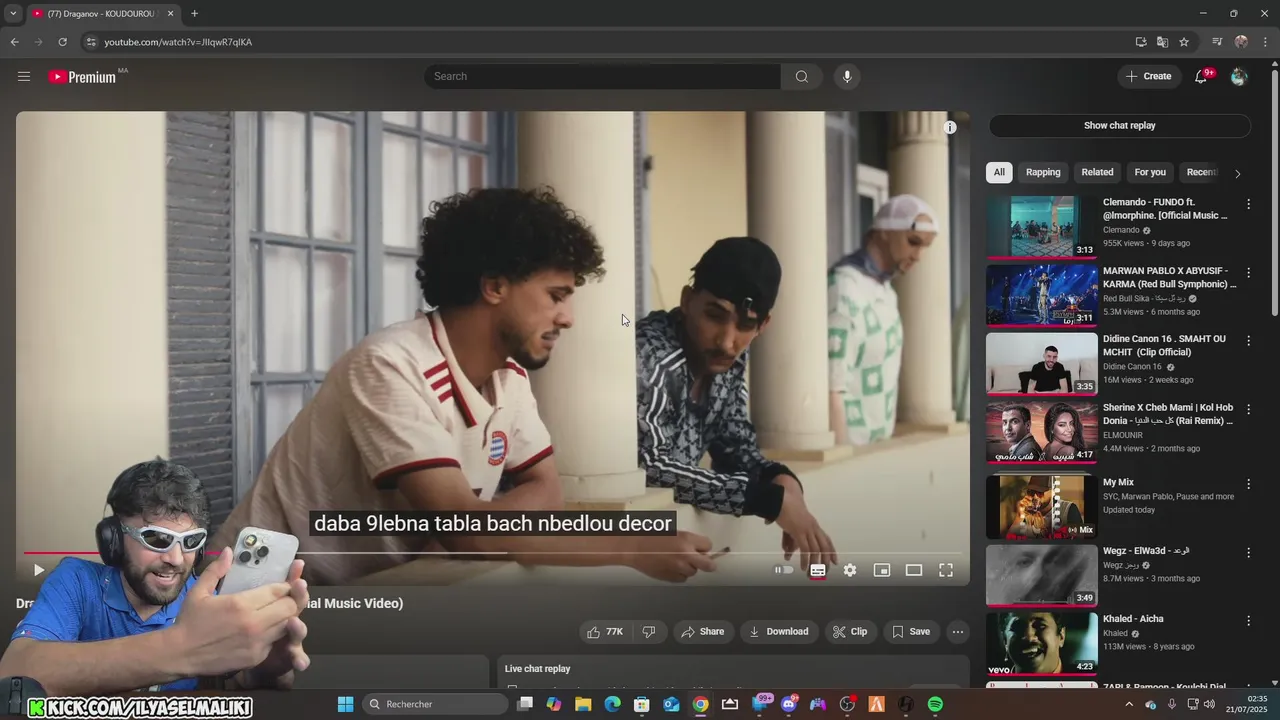The height and width of the screenshot is (720, 1280).
Task: Click the Create button
Action: (1149, 77)
